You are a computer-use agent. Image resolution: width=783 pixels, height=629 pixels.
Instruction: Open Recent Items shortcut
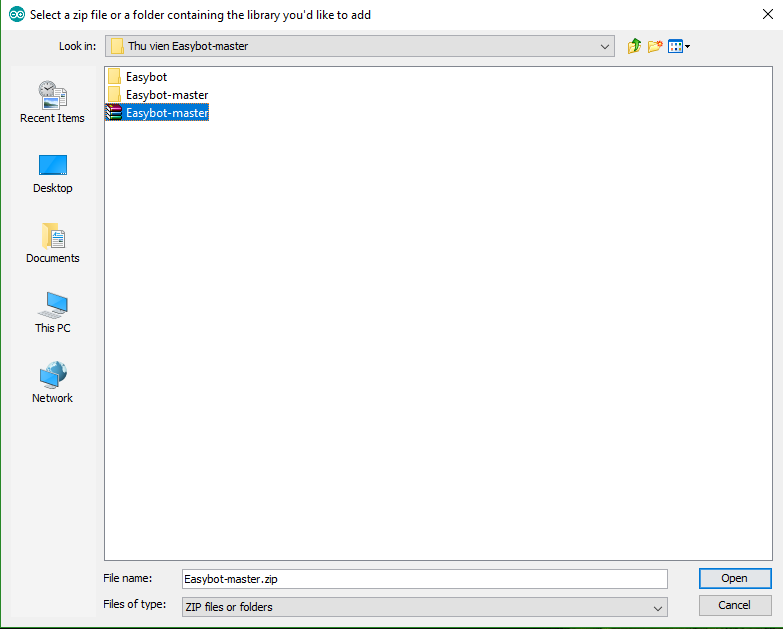coord(52,102)
